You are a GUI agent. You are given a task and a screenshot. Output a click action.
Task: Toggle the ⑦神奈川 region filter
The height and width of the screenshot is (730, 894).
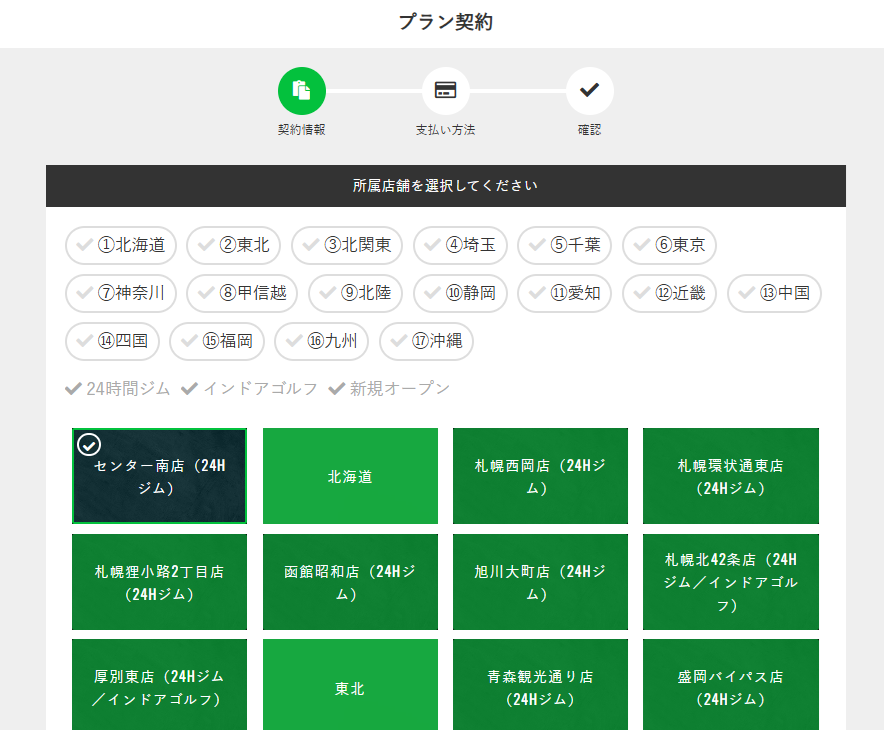pyautogui.click(x=121, y=293)
